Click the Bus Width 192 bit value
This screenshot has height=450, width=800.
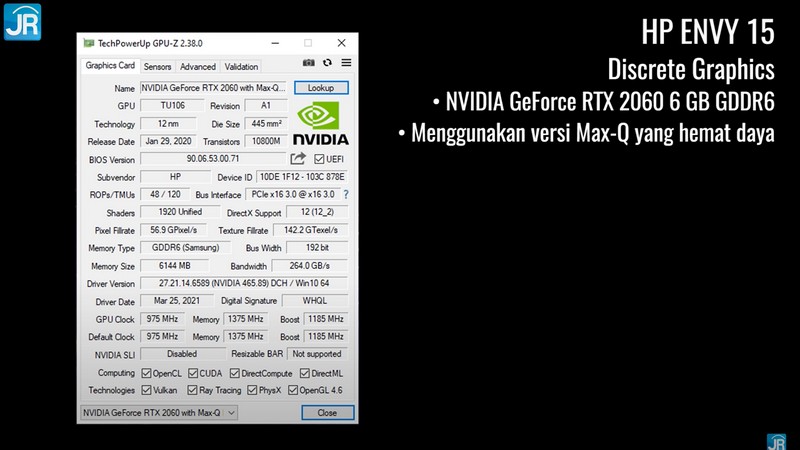(x=317, y=247)
